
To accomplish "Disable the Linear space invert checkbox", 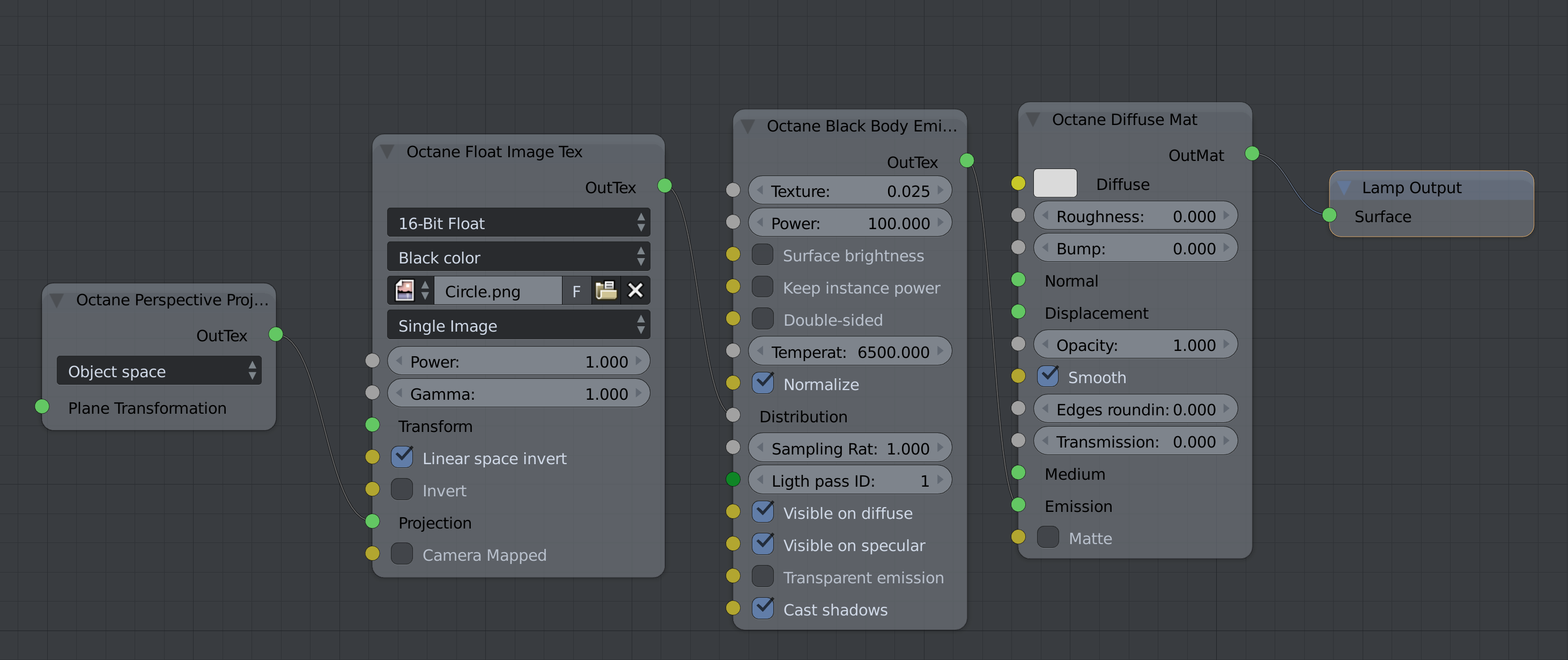I will point(402,457).
